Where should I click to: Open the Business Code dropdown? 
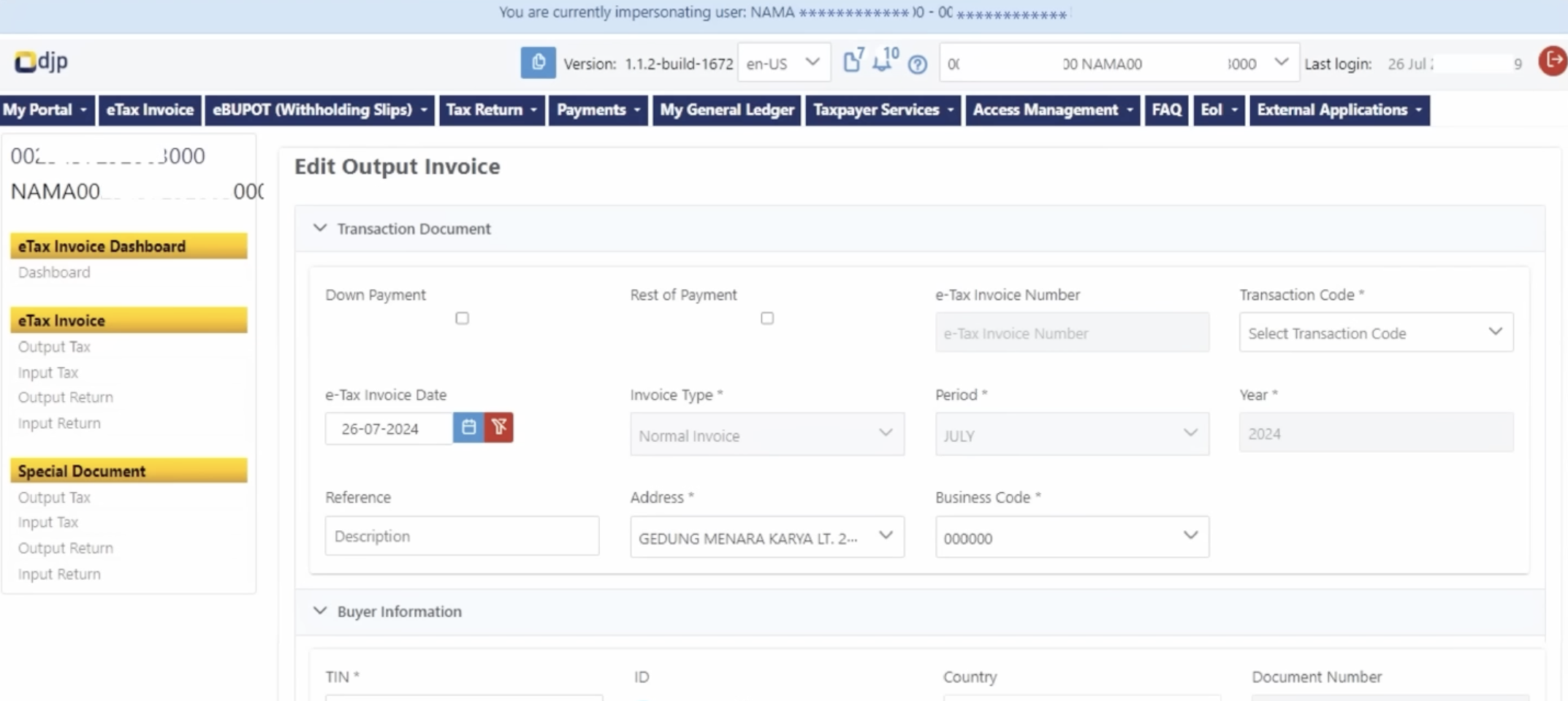tap(1071, 537)
